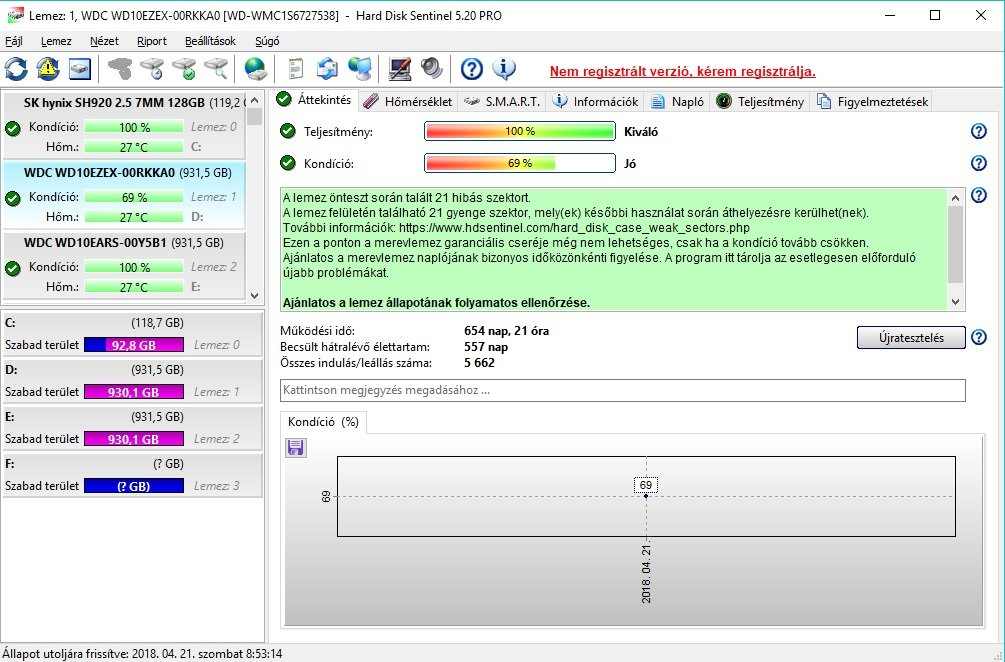Image resolution: width=1005 pixels, height=662 pixels.
Task: Click the disk with clock test icon
Action: 153,69
